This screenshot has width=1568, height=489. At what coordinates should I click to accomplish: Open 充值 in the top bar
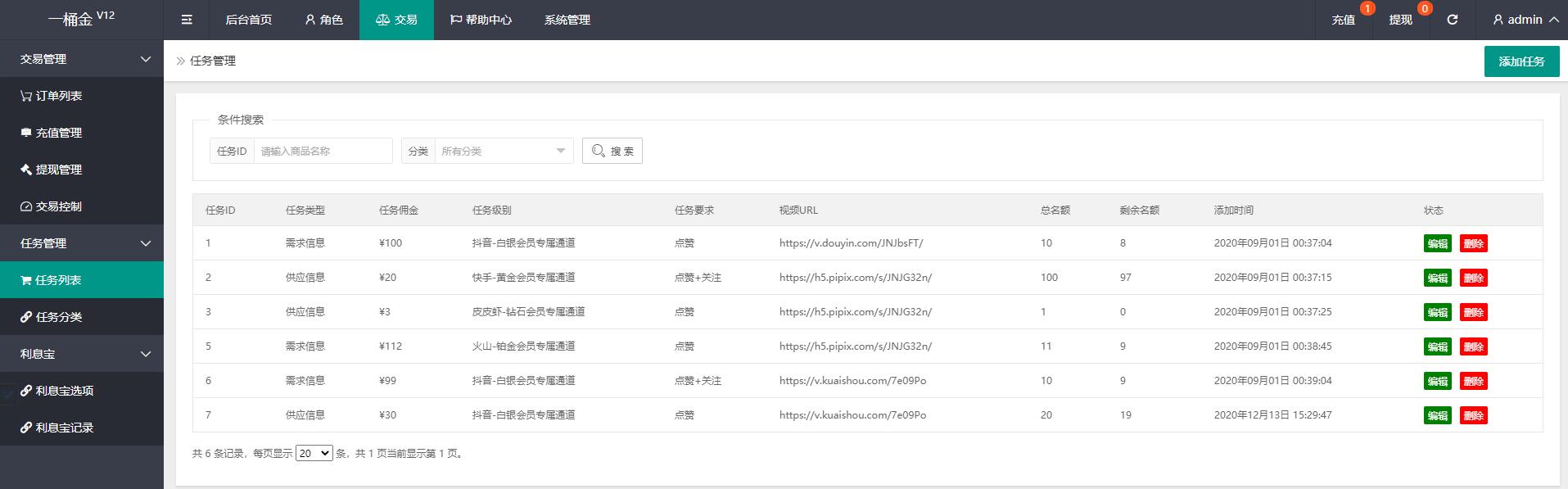pos(1344,20)
